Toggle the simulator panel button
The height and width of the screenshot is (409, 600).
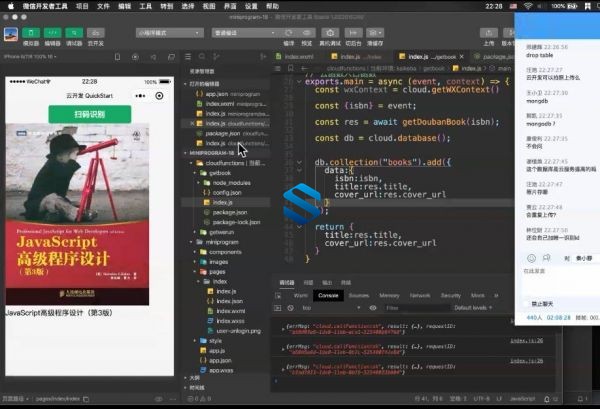pos(31,33)
